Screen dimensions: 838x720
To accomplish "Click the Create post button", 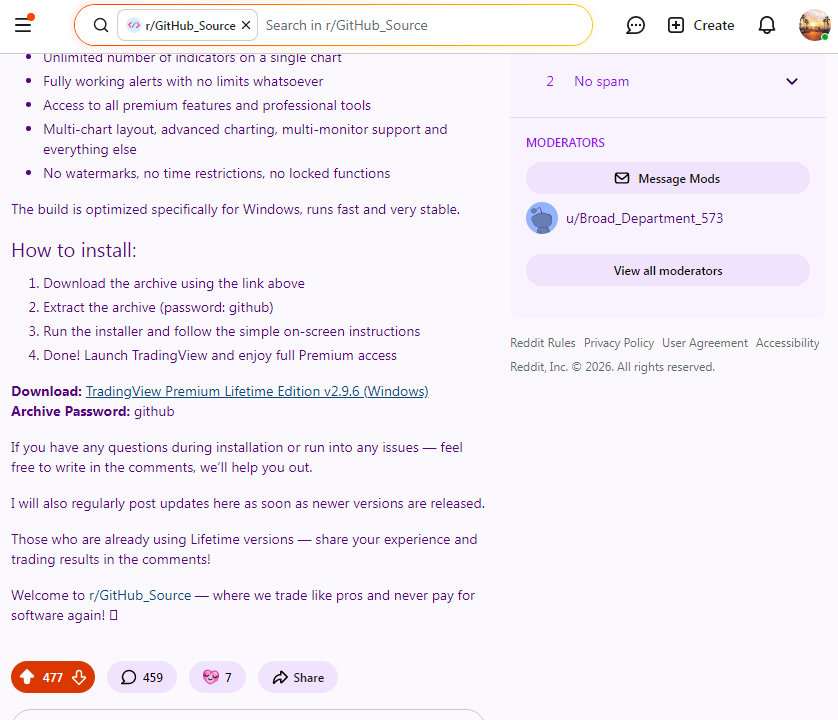I will [701, 25].
